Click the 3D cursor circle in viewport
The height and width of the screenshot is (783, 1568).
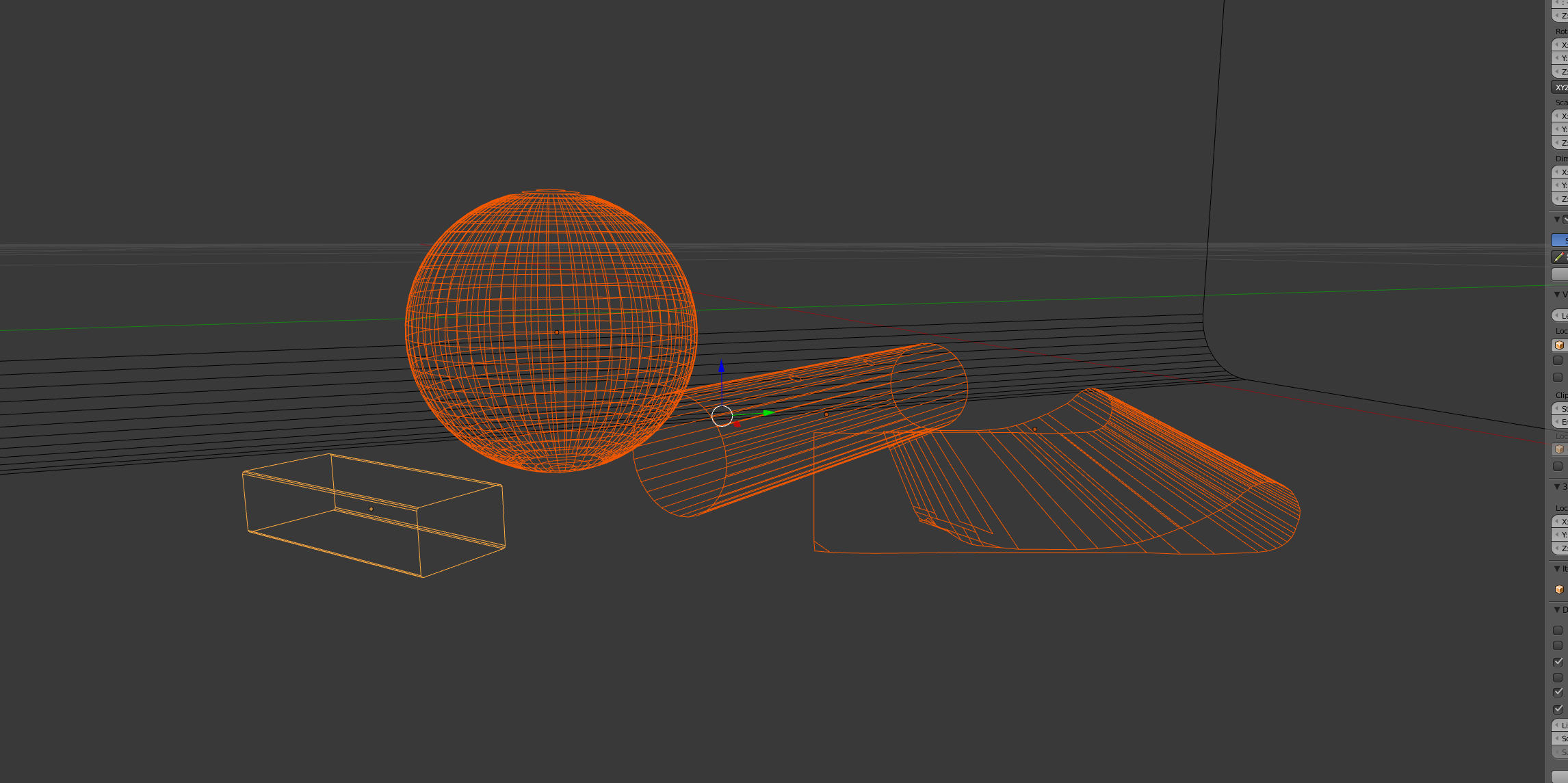click(722, 416)
